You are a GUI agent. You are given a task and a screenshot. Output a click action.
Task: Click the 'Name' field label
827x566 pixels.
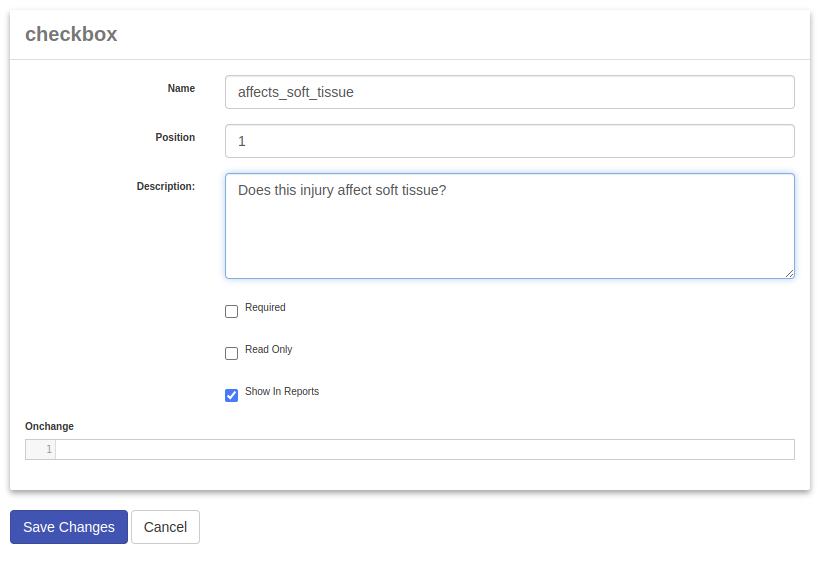click(181, 89)
